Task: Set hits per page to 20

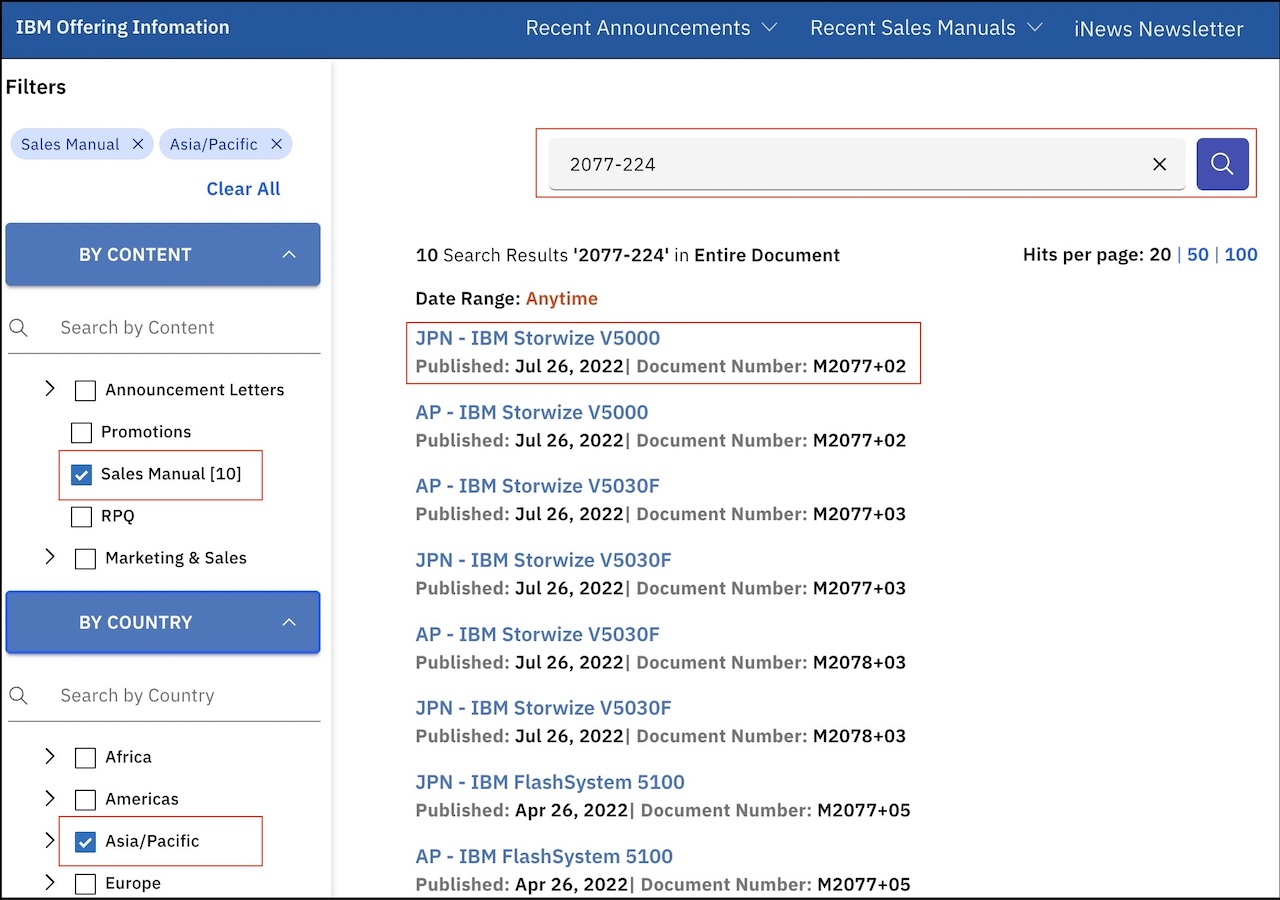Action: tap(1160, 254)
